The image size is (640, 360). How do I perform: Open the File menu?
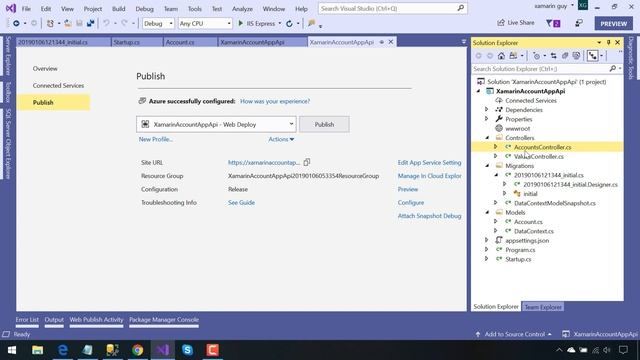[x=26, y=9]
